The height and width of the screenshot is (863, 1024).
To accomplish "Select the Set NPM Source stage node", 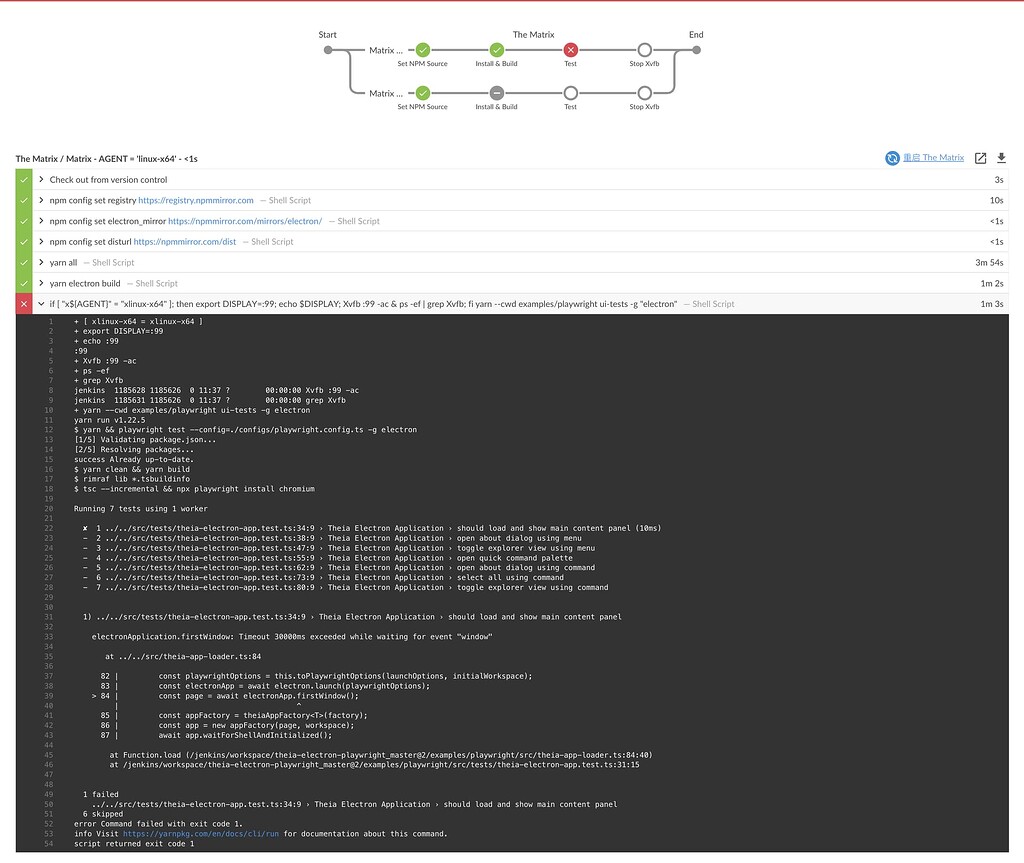I will point(421,48).
